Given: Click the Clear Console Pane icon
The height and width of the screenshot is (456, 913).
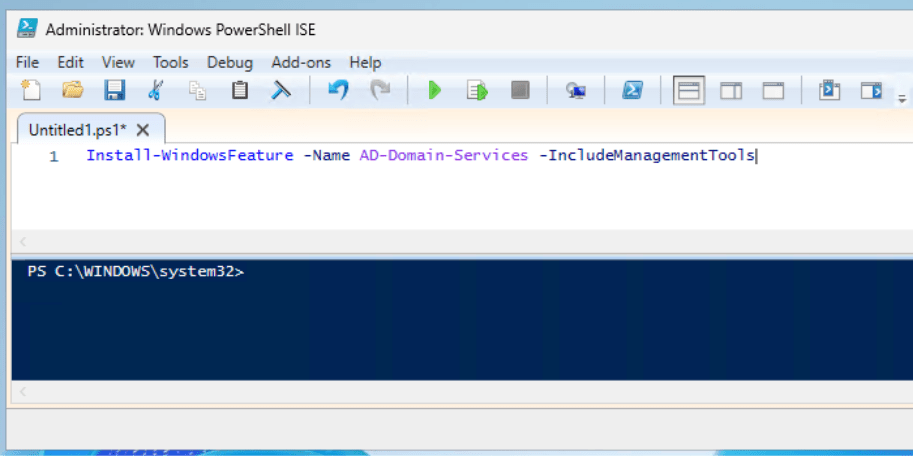Looking at the screenshot, I should [x=281, y=91].
